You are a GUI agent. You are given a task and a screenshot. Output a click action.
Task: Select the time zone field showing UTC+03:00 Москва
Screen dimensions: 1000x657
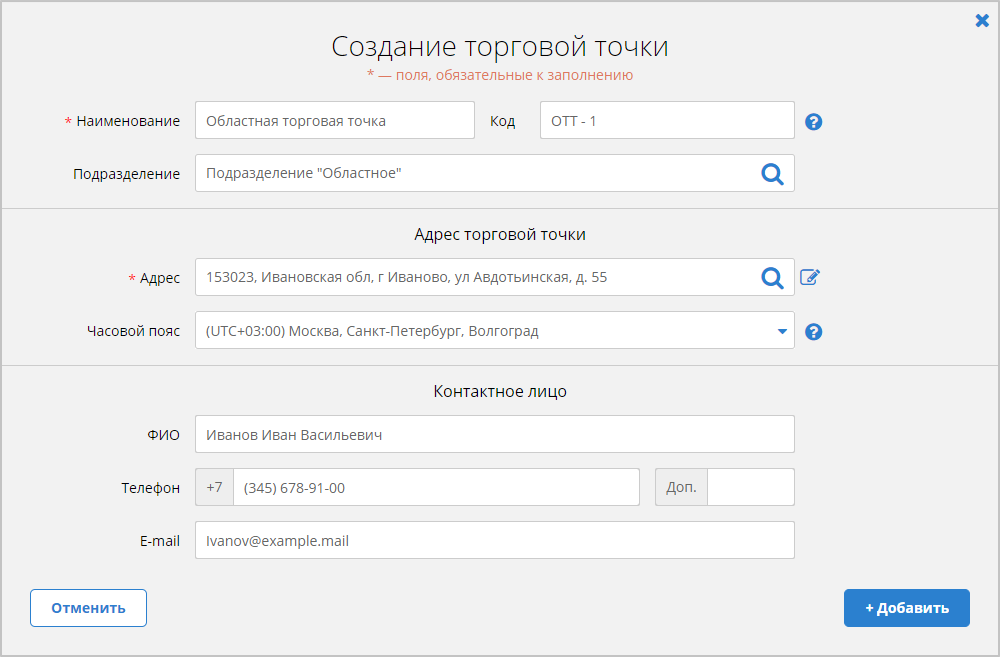(x=480, y=331)
